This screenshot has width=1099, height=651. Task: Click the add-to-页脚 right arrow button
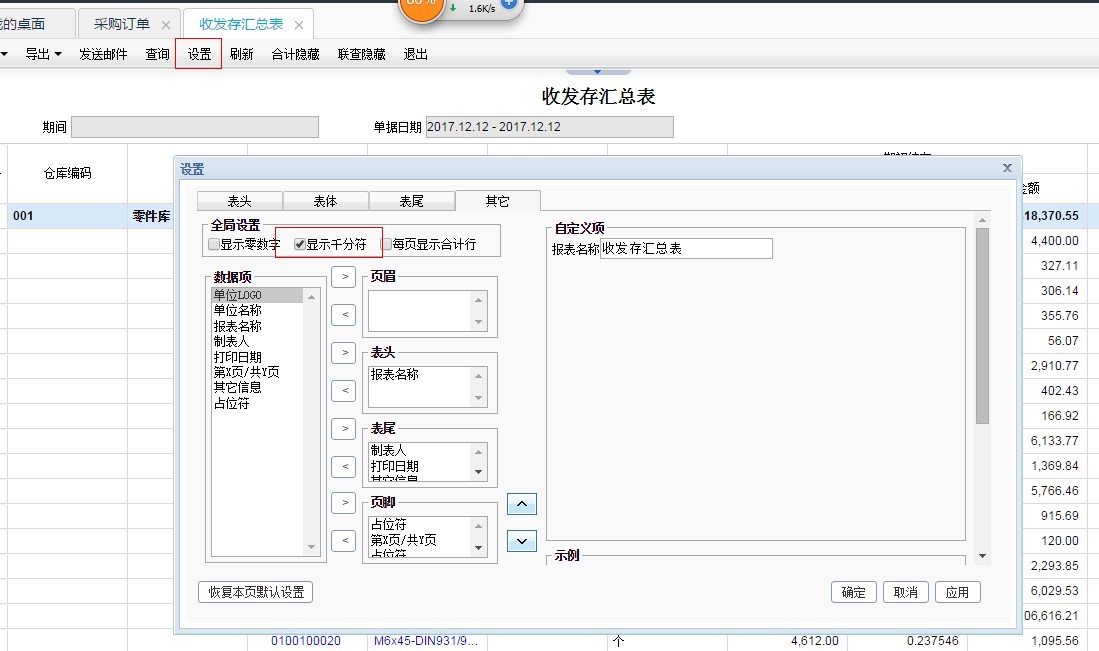[x=343, y=503]
